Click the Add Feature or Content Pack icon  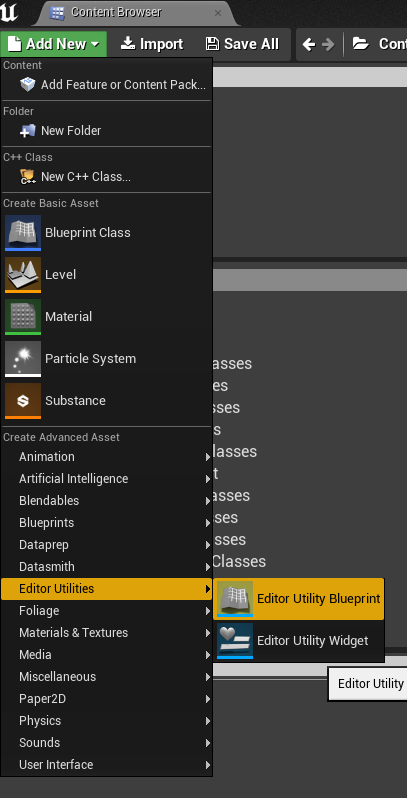coord(27,84)
